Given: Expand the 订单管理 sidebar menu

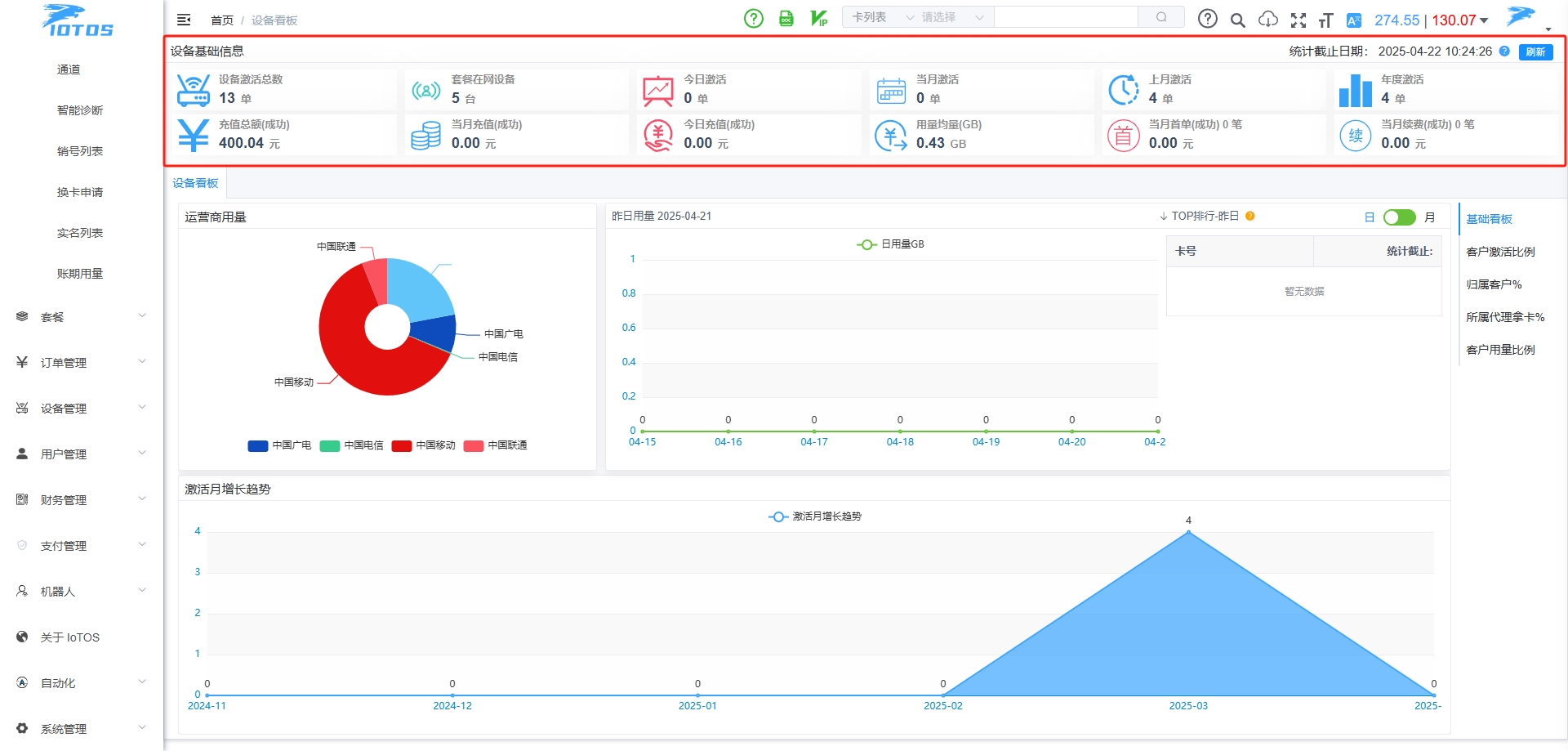Looking at the screenshot, I should (x=82, y=362).
